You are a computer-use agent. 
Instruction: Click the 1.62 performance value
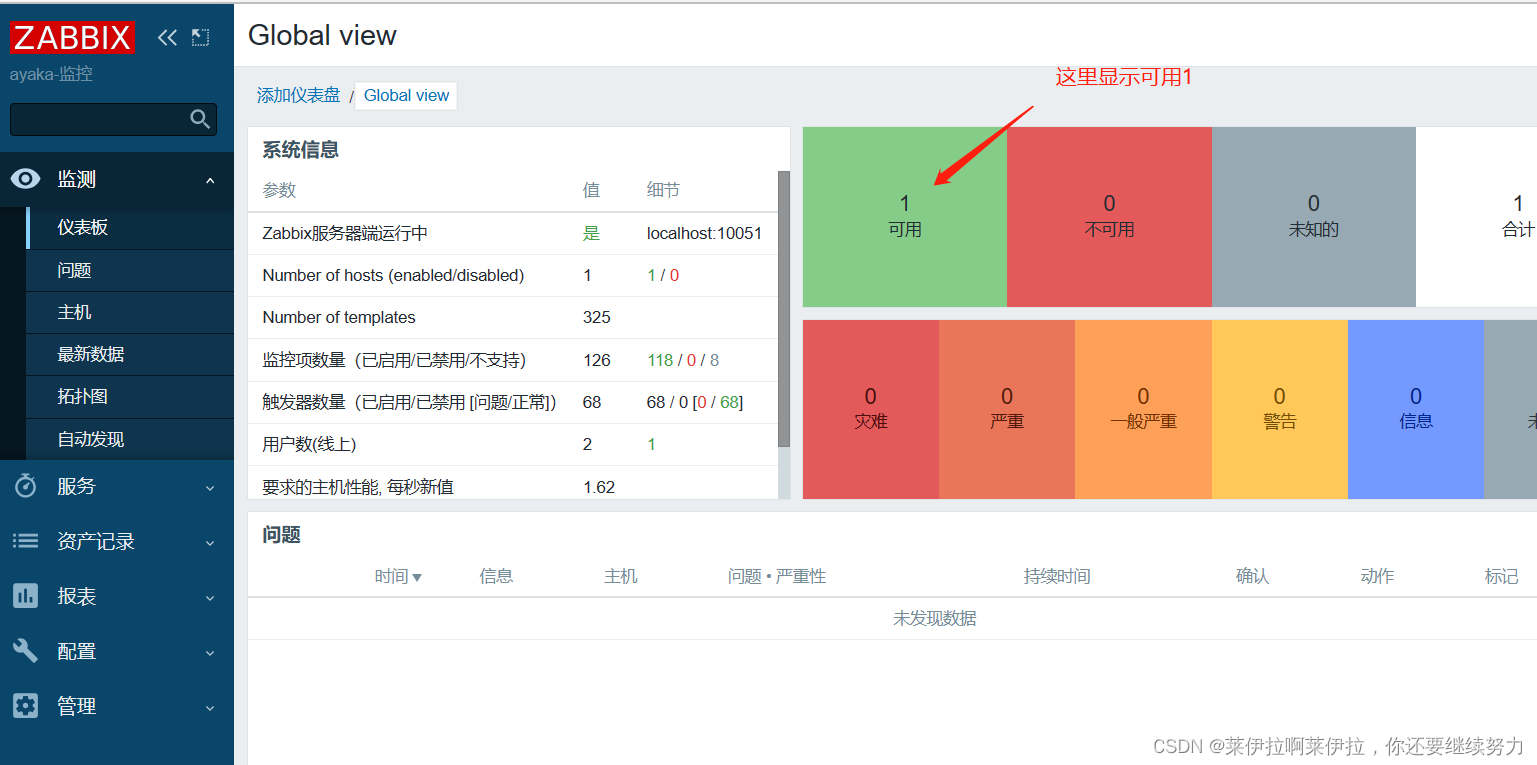599,487
